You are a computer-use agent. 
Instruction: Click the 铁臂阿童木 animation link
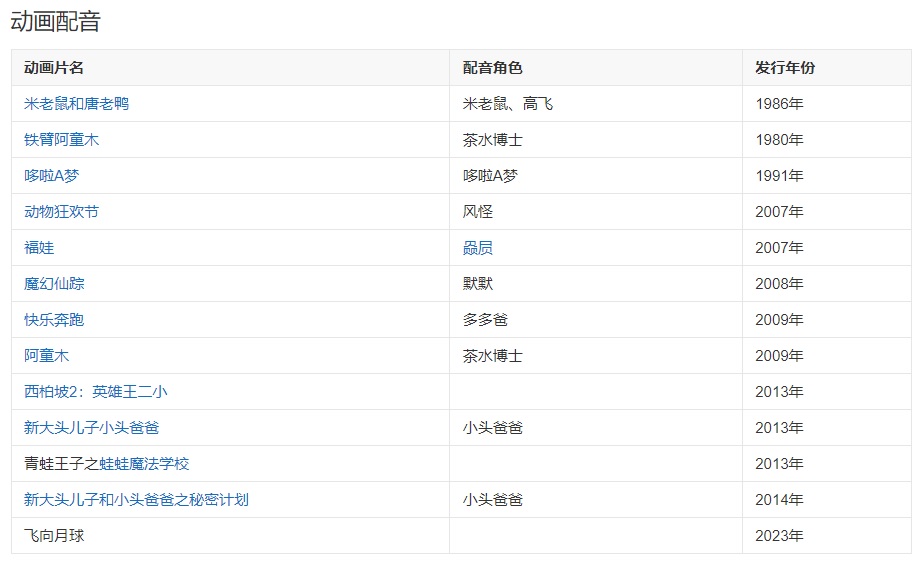pos(61,140)
